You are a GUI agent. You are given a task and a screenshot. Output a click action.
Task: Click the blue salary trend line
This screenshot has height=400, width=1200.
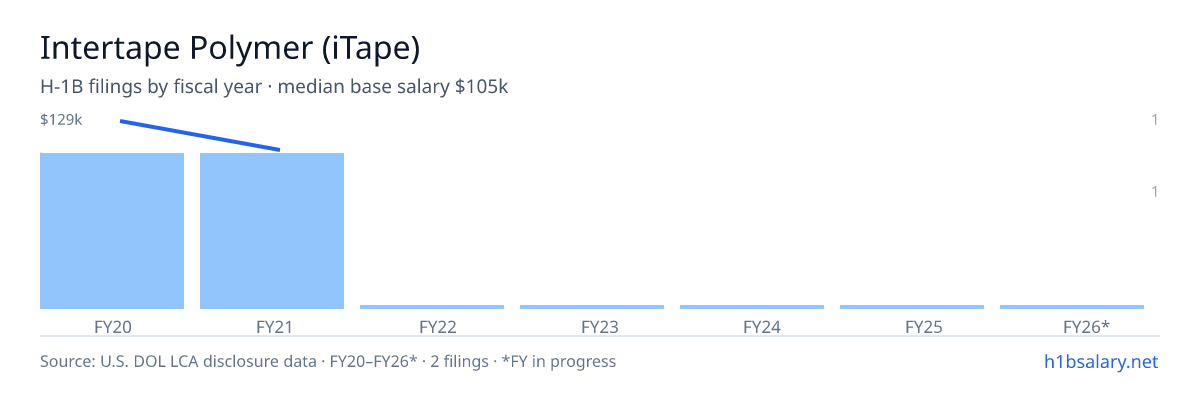(x=200, y=136)
